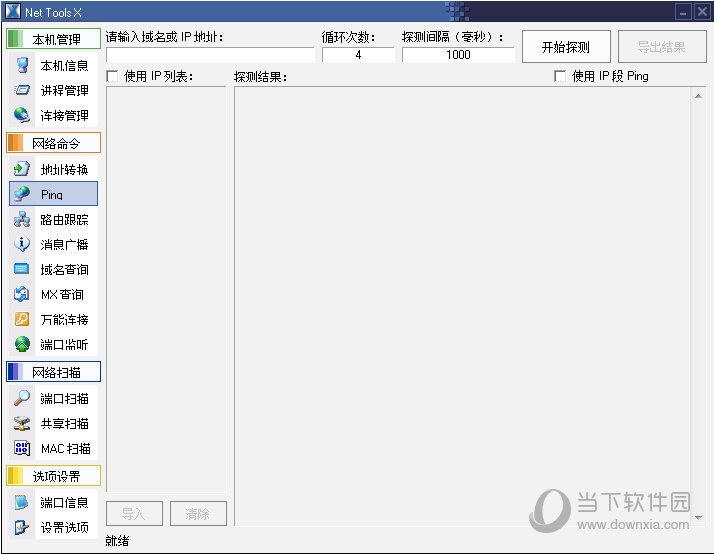Open 端口监听 label
Viewport: 714px width, 554px height.
[64, 345]
